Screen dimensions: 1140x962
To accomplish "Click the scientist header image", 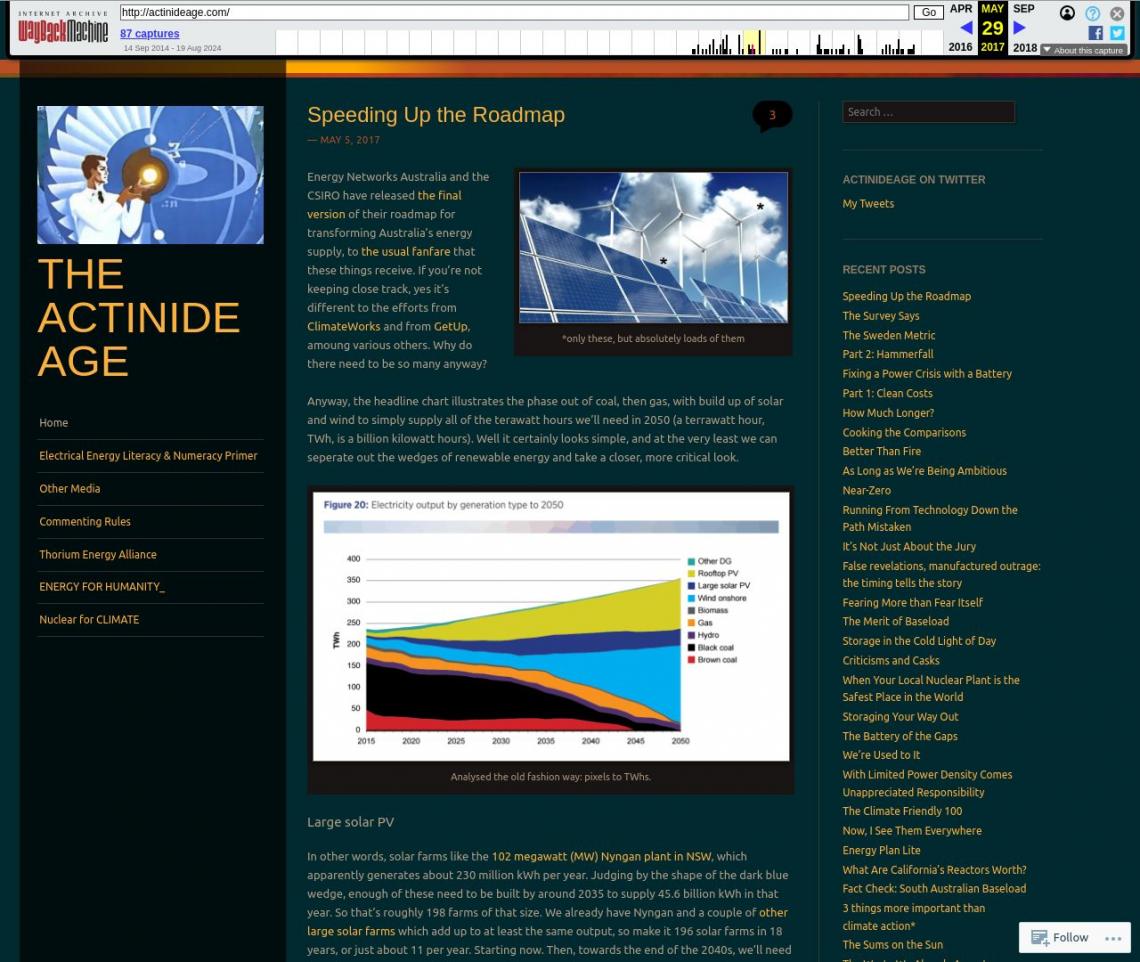I will [x=150, y=175].
